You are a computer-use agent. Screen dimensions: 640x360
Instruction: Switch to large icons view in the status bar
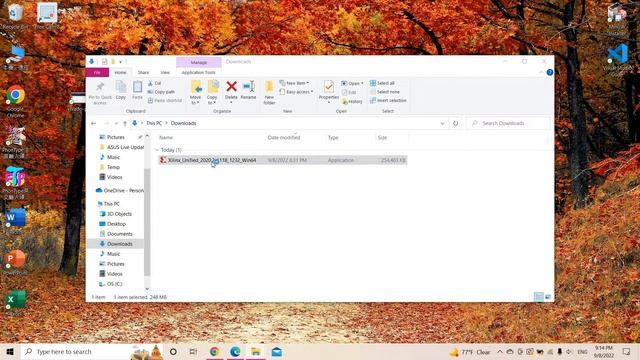tap(548, 297)
